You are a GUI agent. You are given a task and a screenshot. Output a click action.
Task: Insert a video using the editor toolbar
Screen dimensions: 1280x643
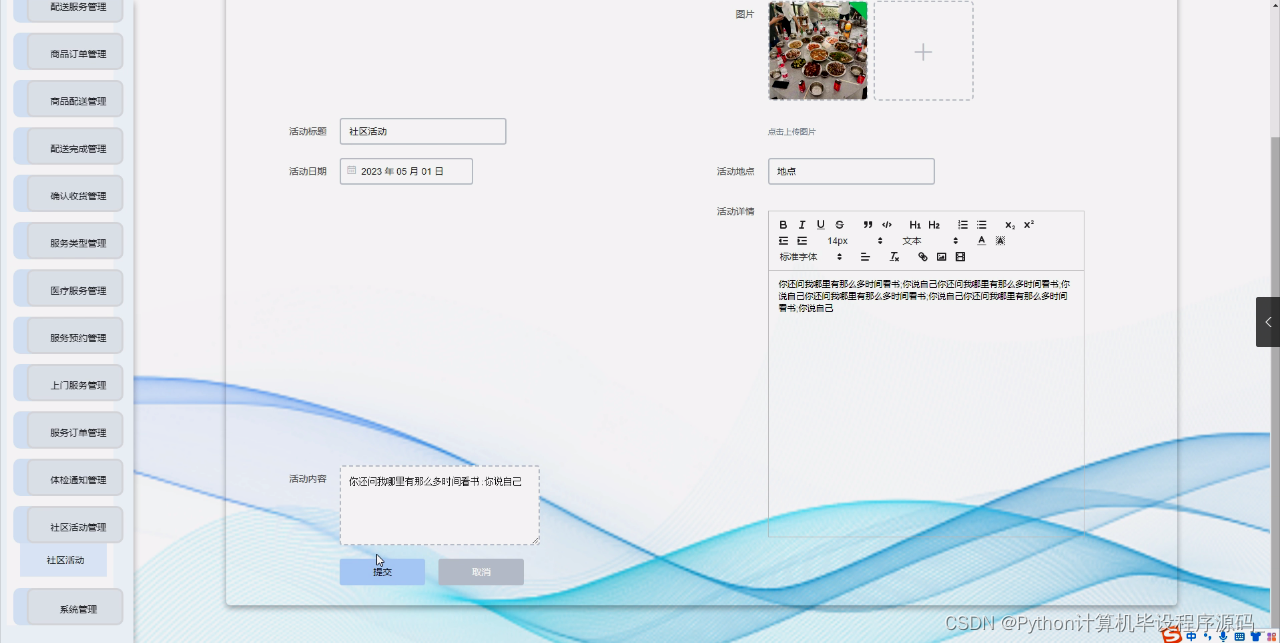point(960,256)
